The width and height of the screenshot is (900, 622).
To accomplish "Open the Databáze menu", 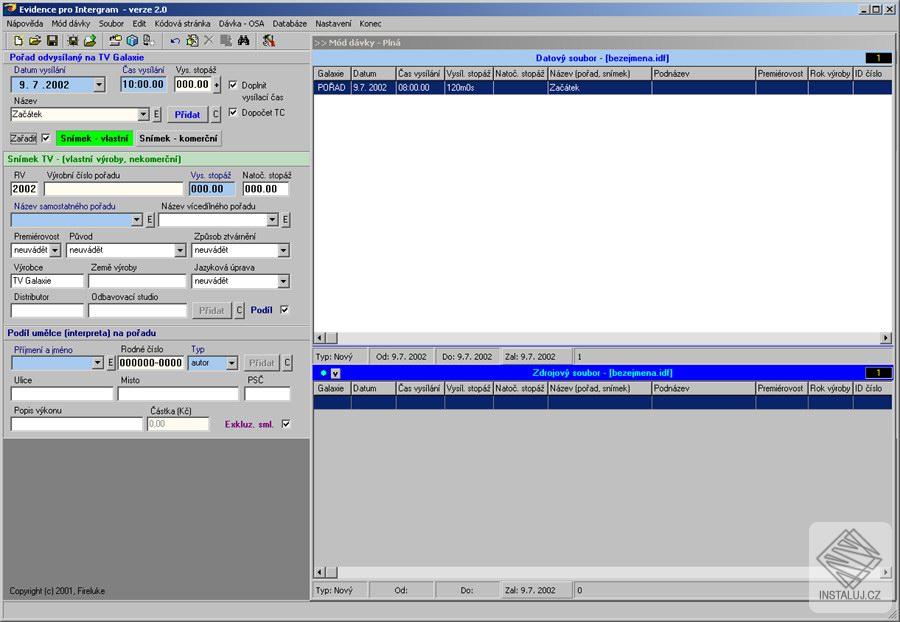I will (289, 22).
